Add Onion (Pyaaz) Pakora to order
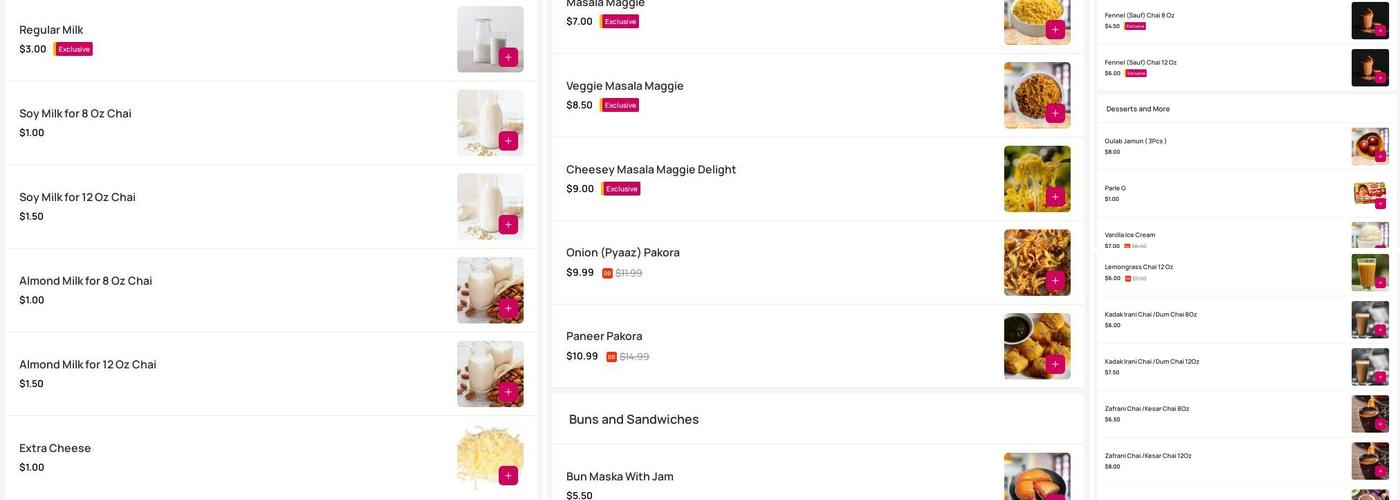The image size is (1400, 500). (1055, 281)
